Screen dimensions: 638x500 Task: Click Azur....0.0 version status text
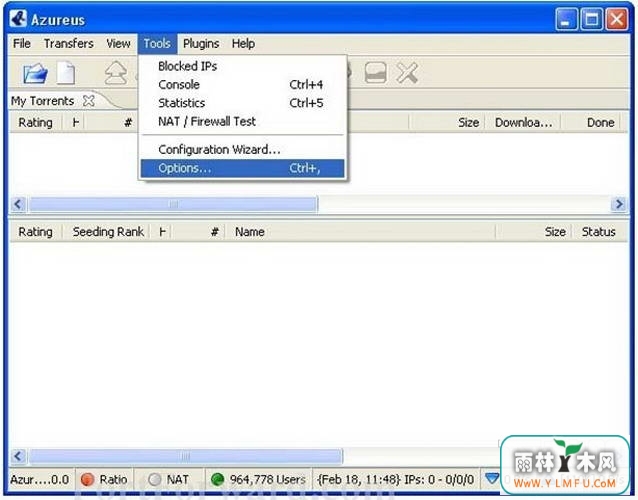39,480
